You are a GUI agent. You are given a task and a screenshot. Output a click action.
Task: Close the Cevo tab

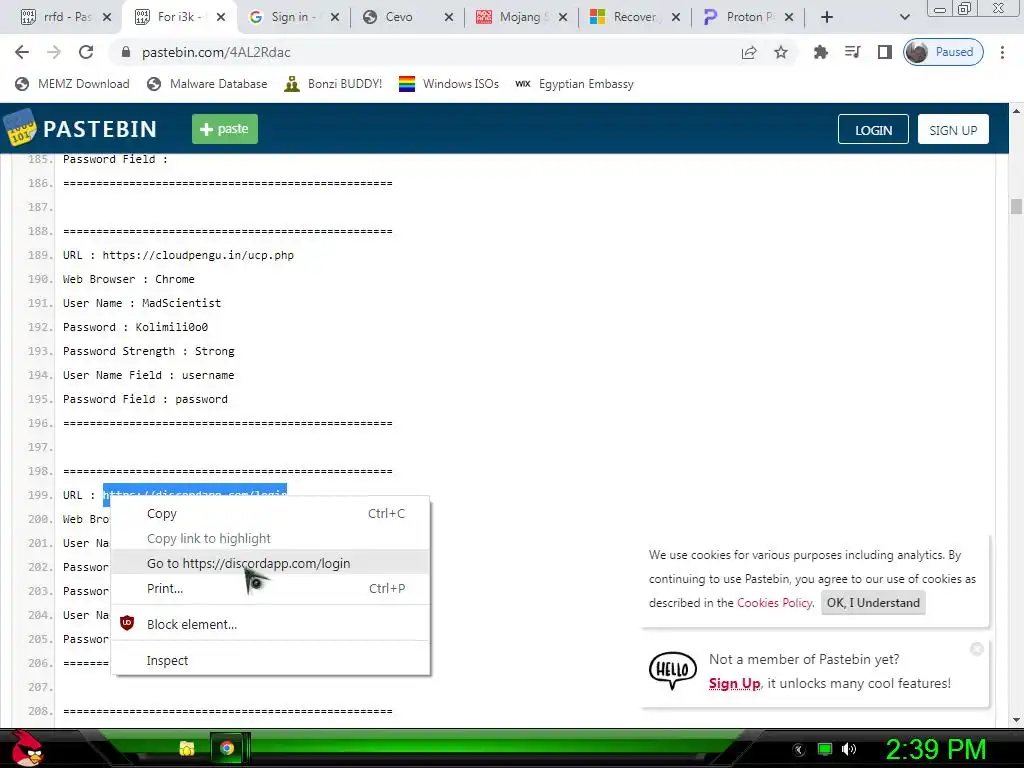point(449,17)
